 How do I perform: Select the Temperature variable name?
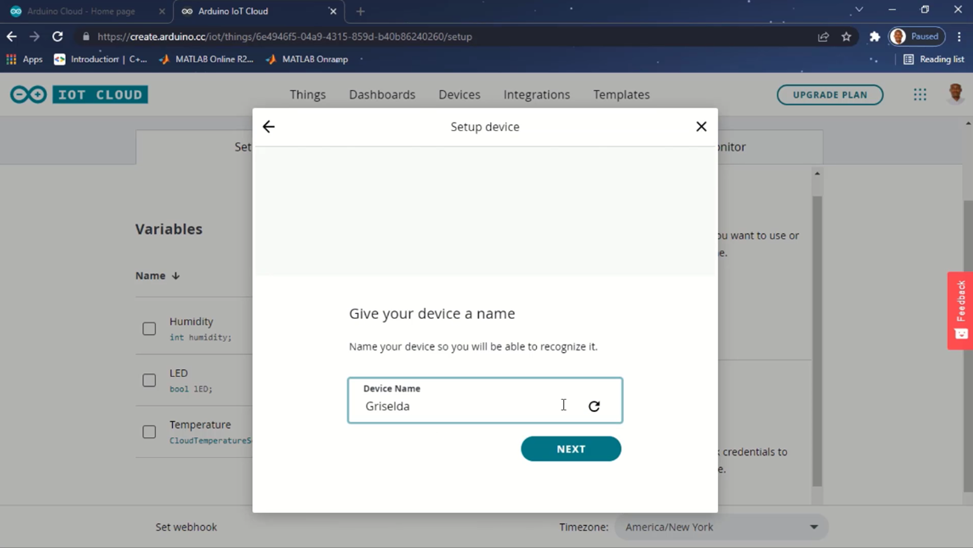[200, 424]
